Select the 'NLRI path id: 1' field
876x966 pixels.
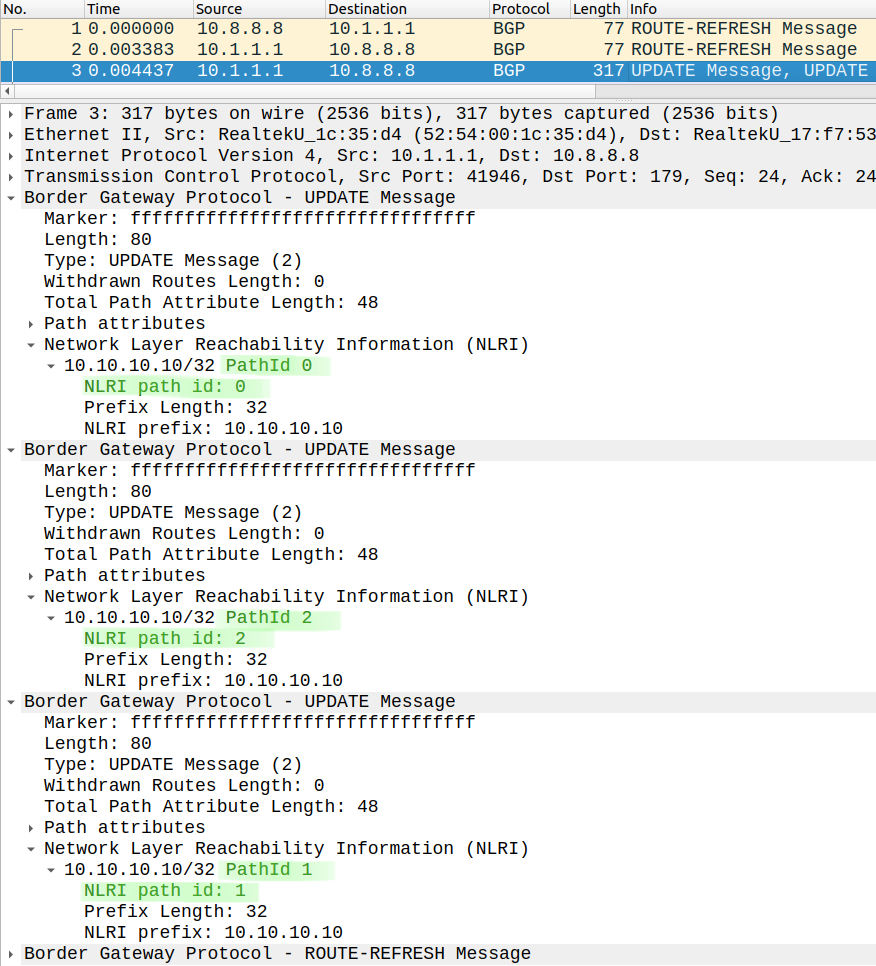point(165,890)
